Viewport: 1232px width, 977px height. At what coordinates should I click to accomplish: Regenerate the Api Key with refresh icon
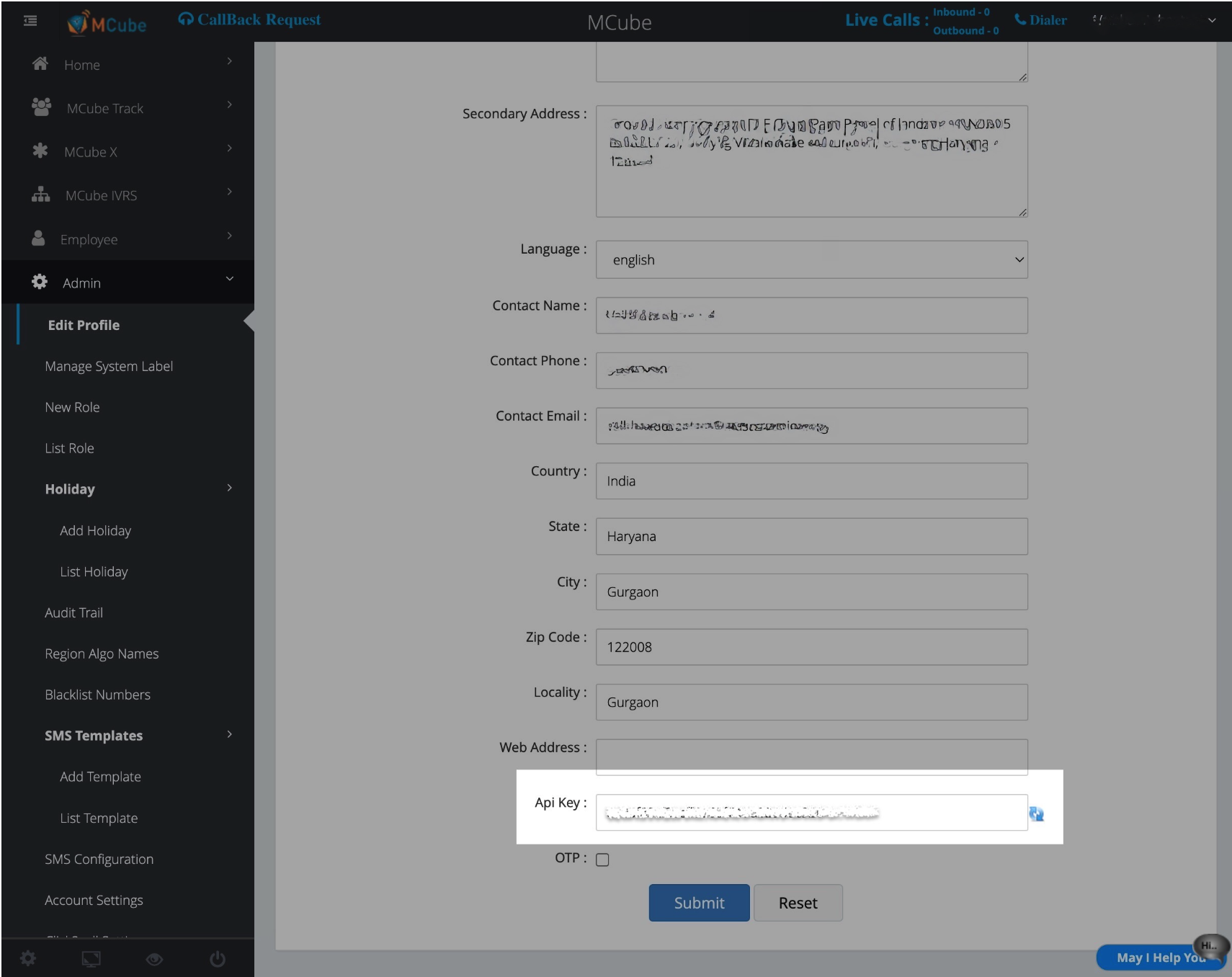1036,814
